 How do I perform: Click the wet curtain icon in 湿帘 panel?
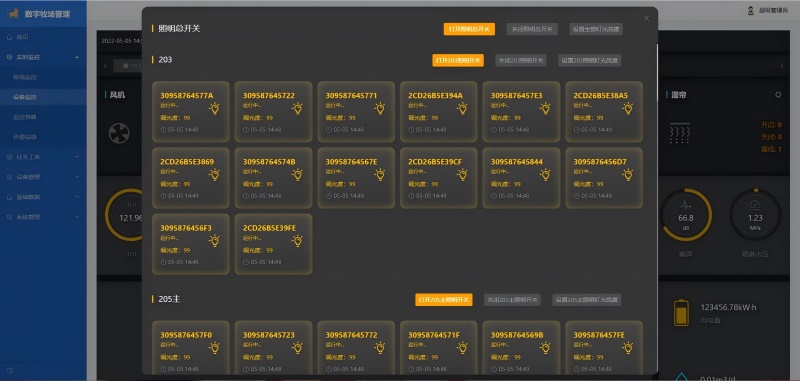(x=680, y=134)
